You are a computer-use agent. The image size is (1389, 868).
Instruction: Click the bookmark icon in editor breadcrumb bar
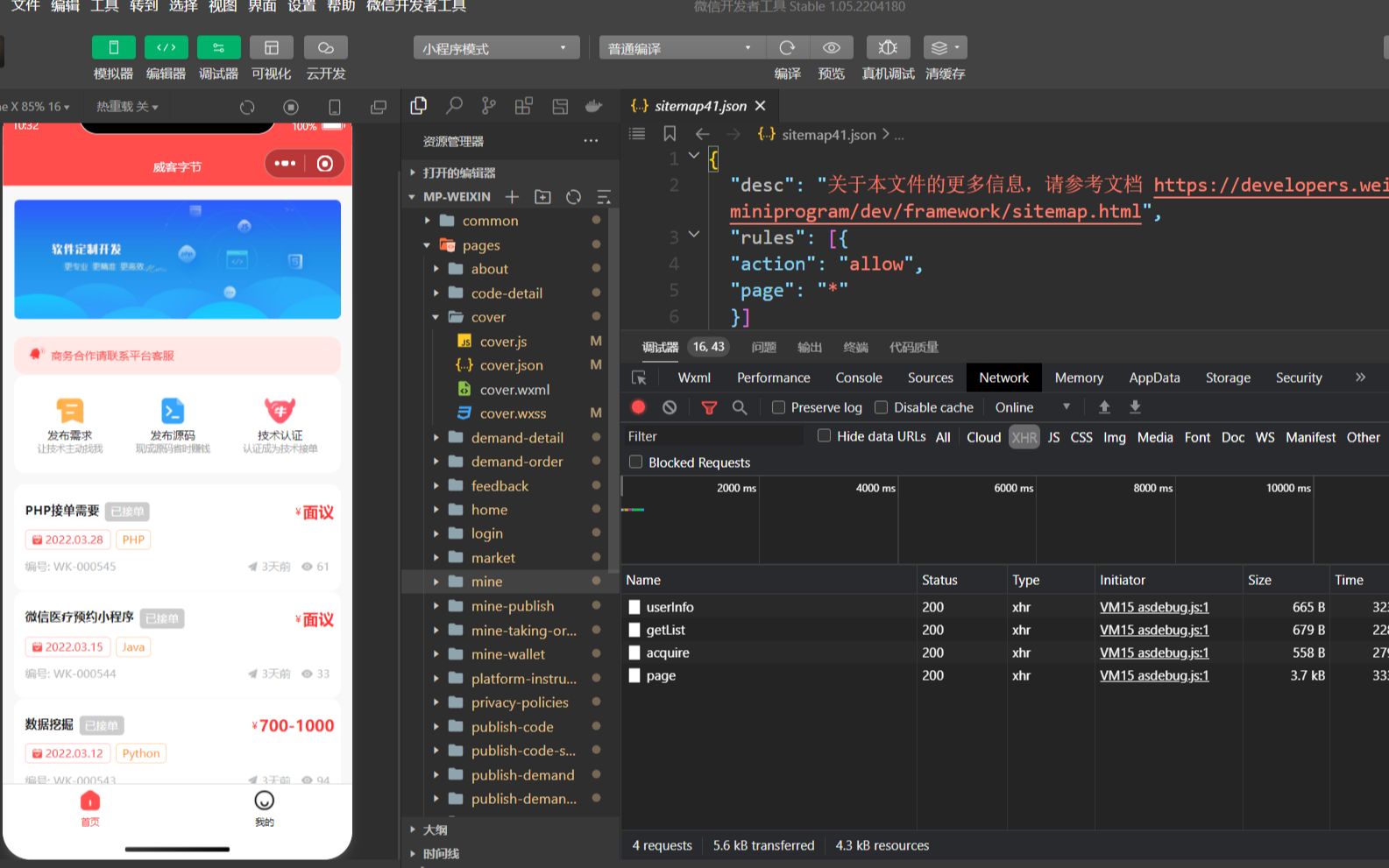pyautogui.click(x=670, y=134)
